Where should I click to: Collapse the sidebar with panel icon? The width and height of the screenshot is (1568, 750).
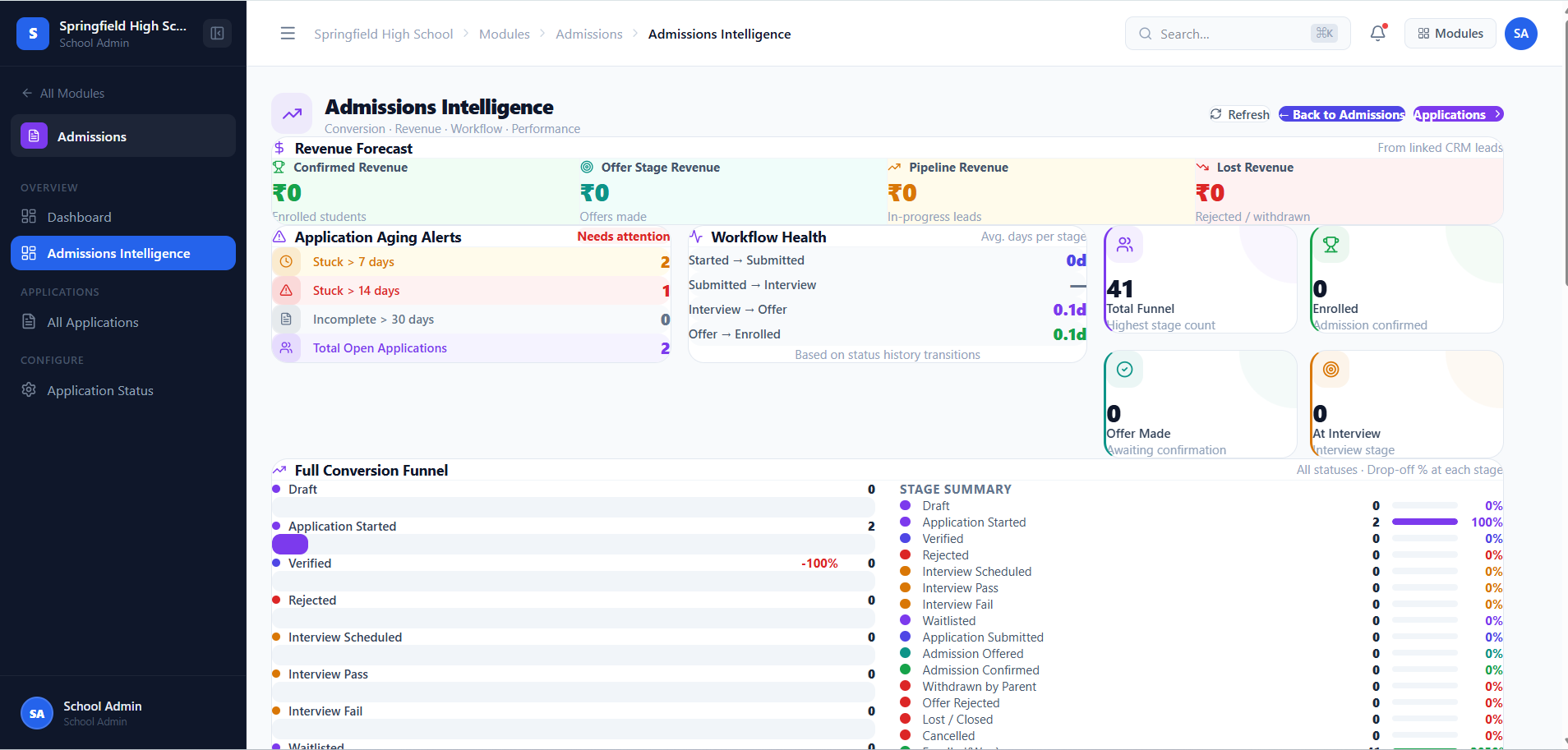217,34
